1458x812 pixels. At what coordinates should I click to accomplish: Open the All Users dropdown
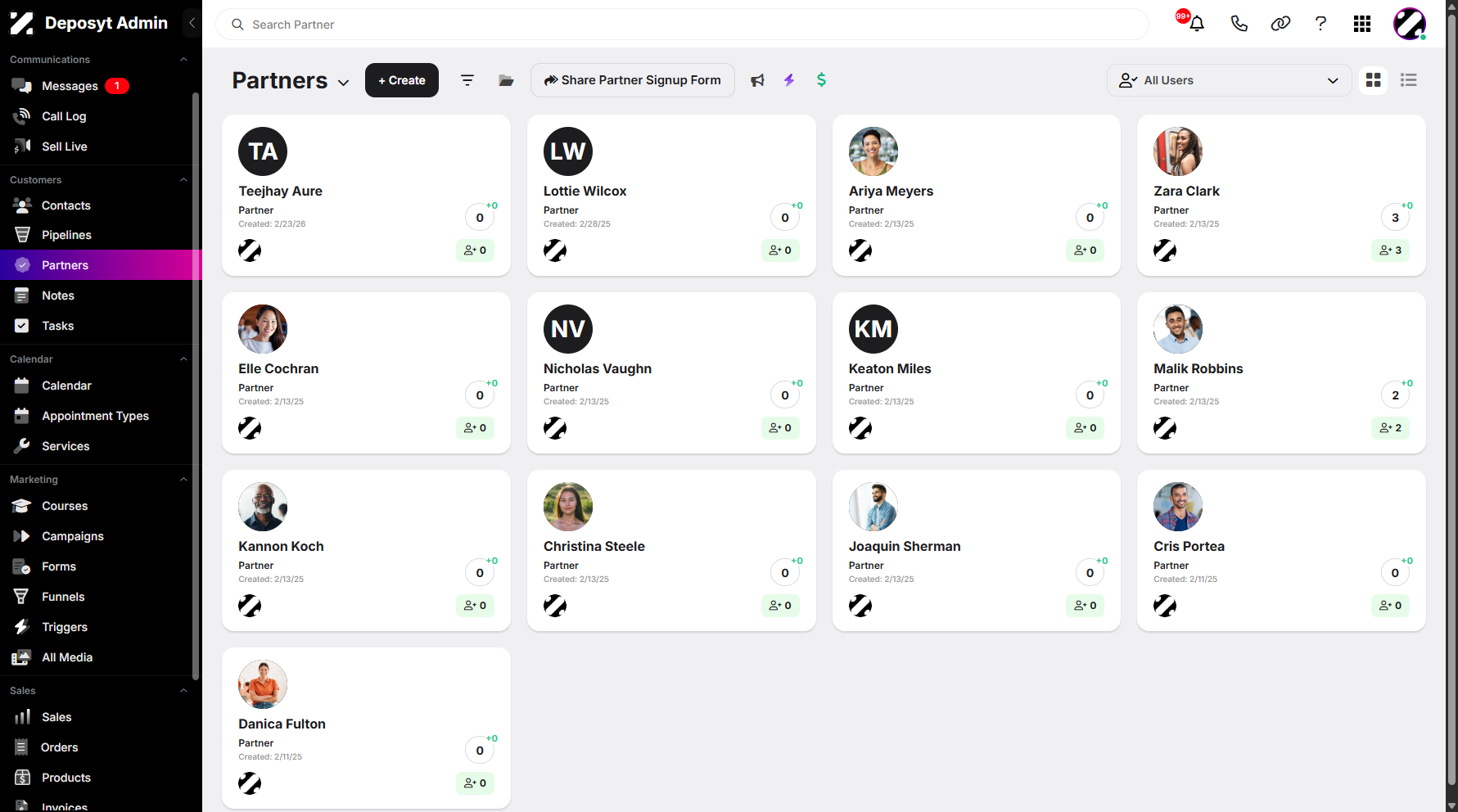point(1229,80)
